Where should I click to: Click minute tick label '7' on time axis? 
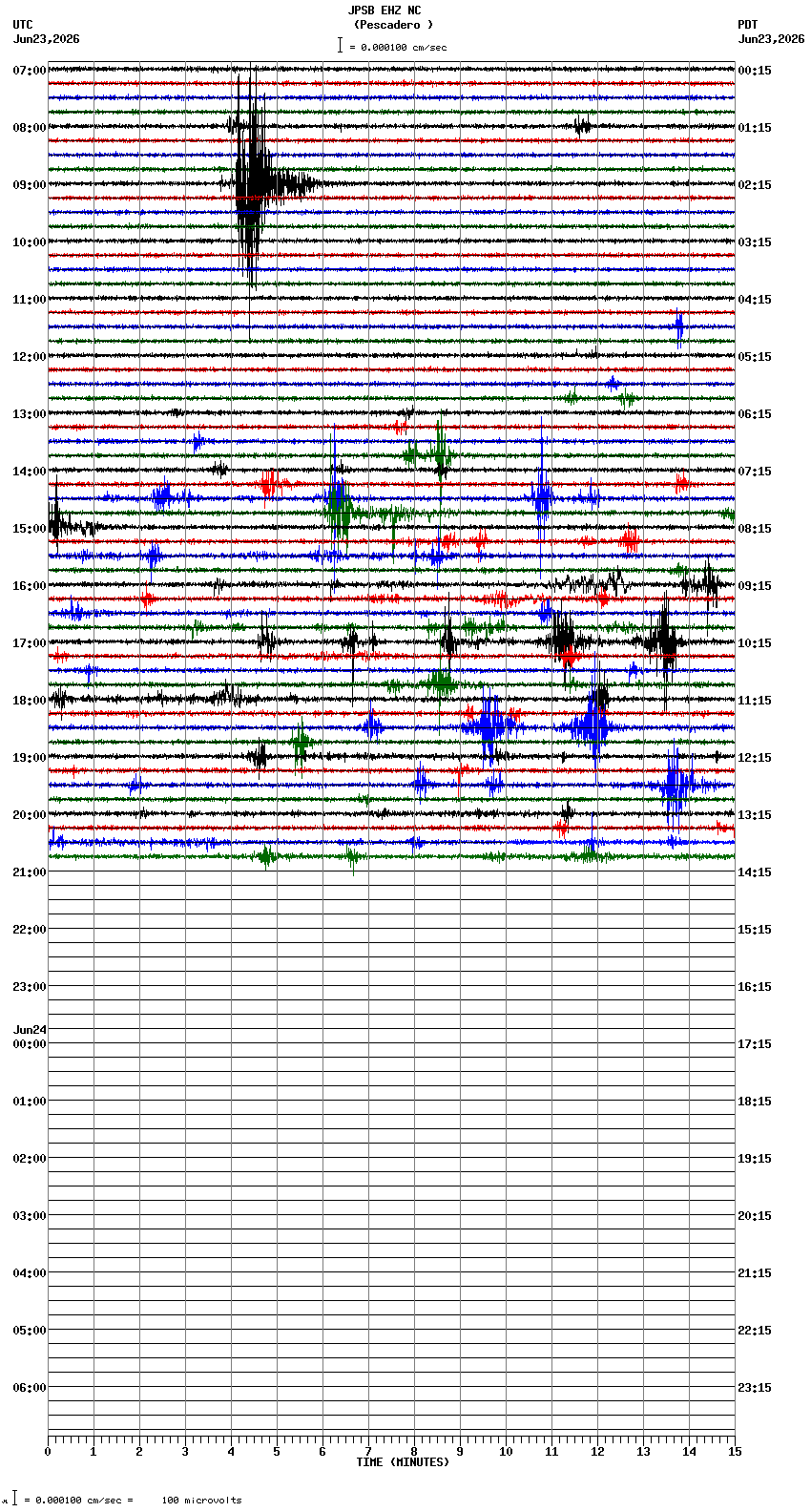(x=368, y=1452)
